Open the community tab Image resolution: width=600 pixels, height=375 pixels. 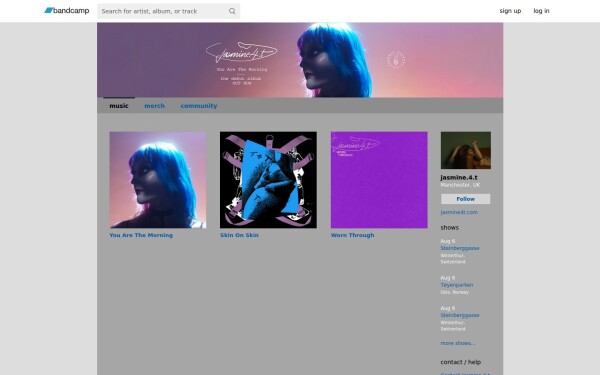(x=199, y=106)
